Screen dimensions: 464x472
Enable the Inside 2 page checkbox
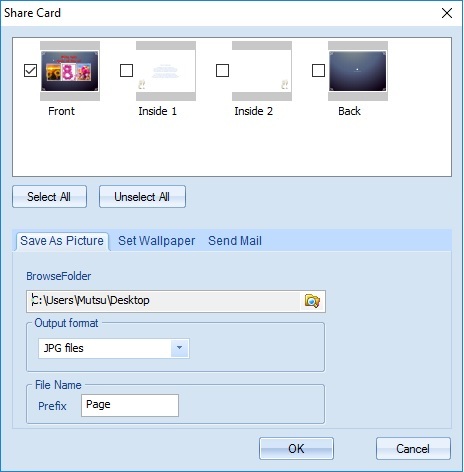click(222, 71)
